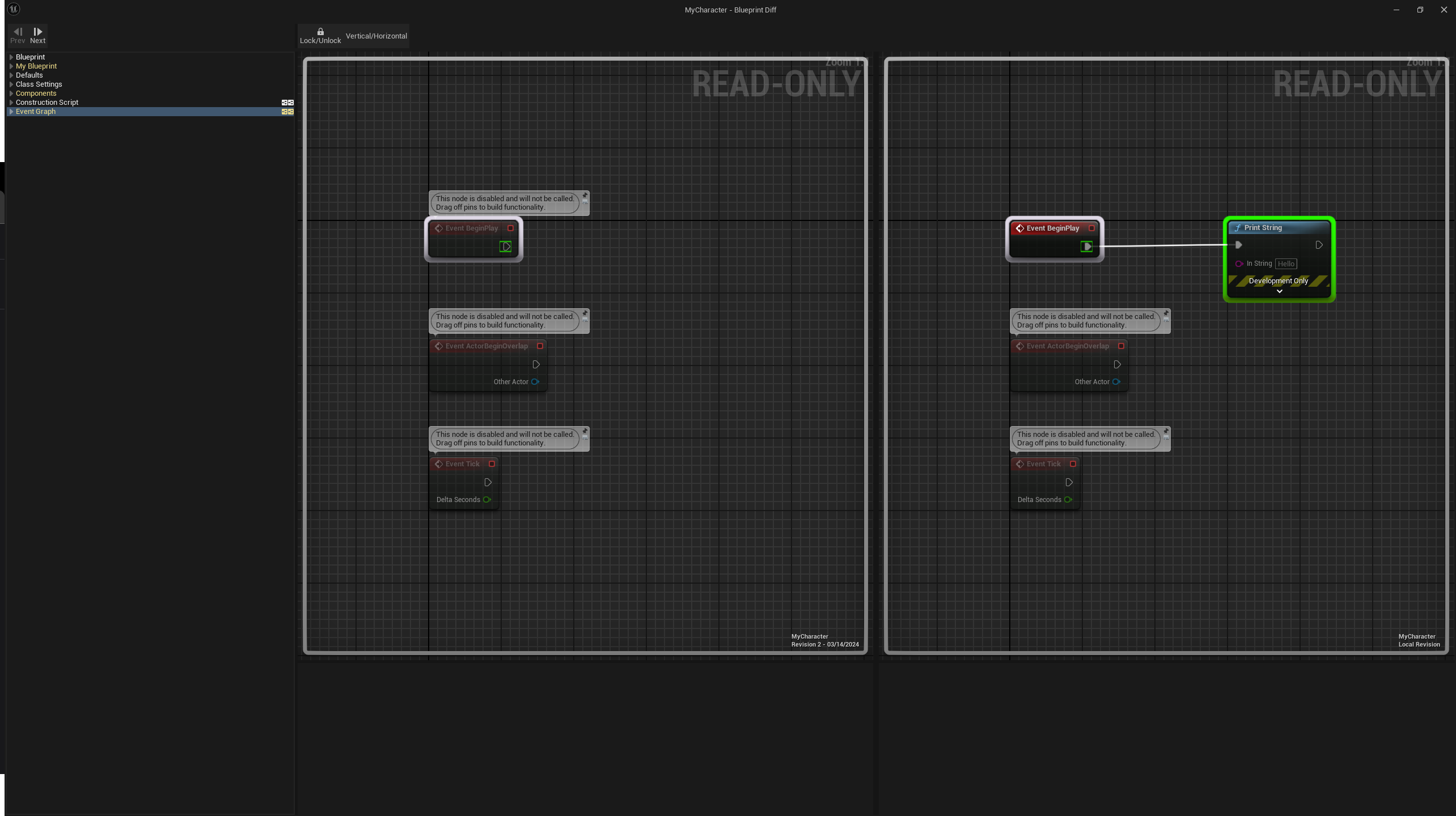Click Print String exec output pin
Viewport: 1456px width, 816px height.
pos(1319,245)
